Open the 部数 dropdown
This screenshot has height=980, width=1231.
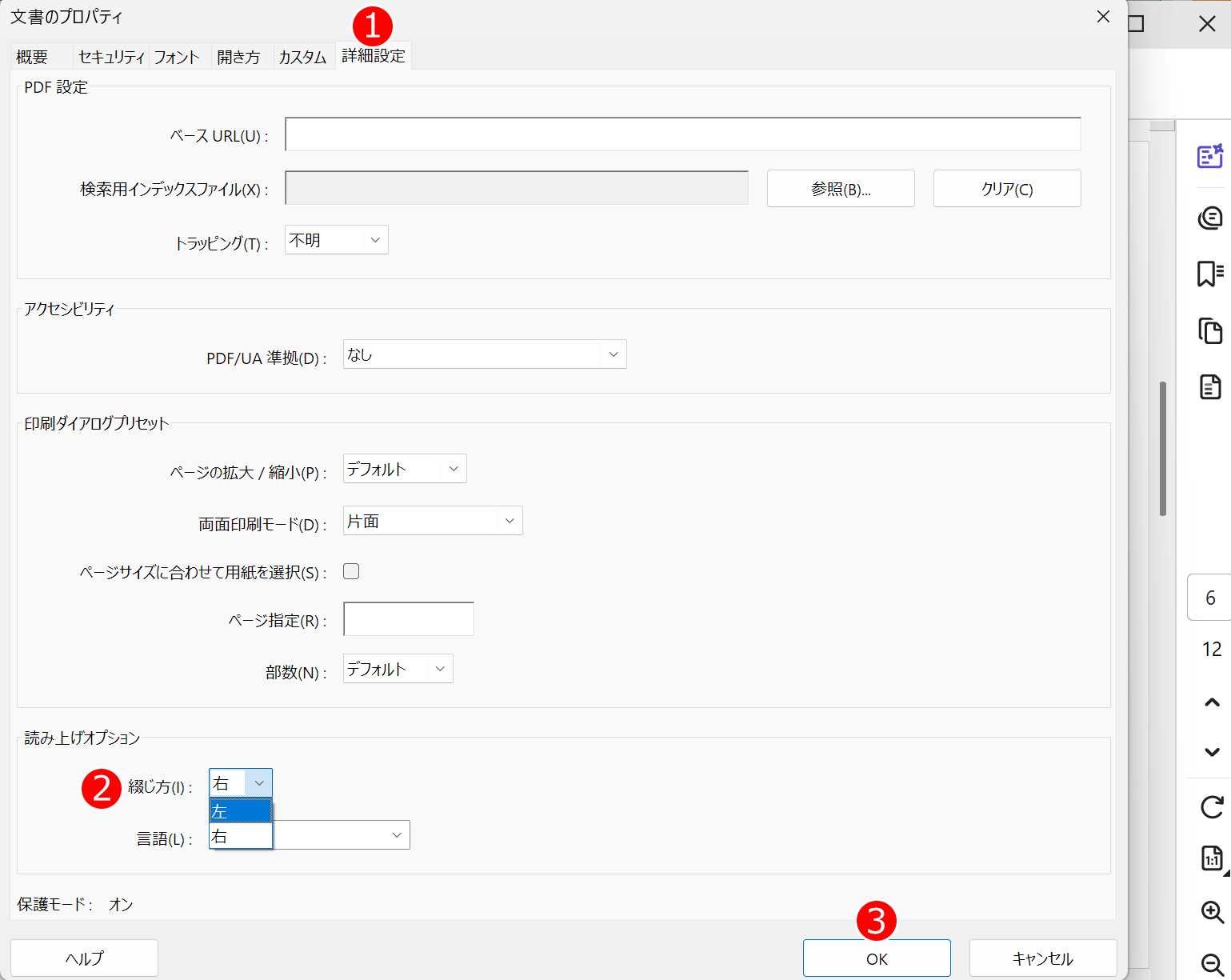398,669
